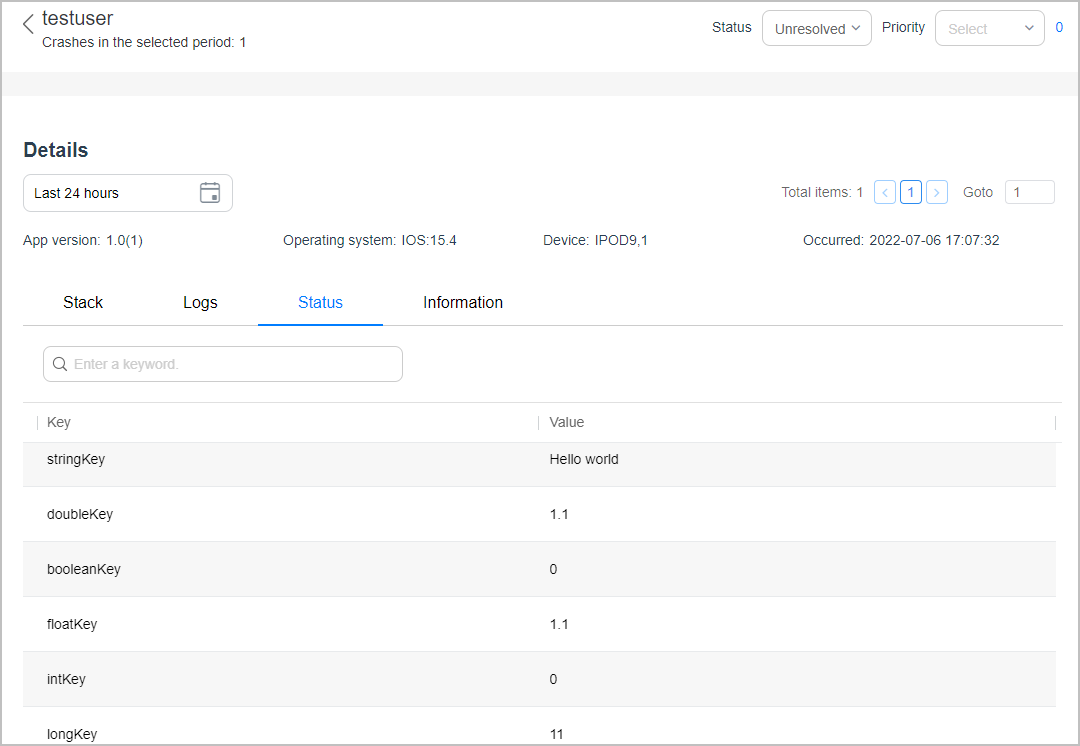Click the back arrow beside testuser
The width and height of the screenshot is (1080, 746).
[x=28, y=25]
